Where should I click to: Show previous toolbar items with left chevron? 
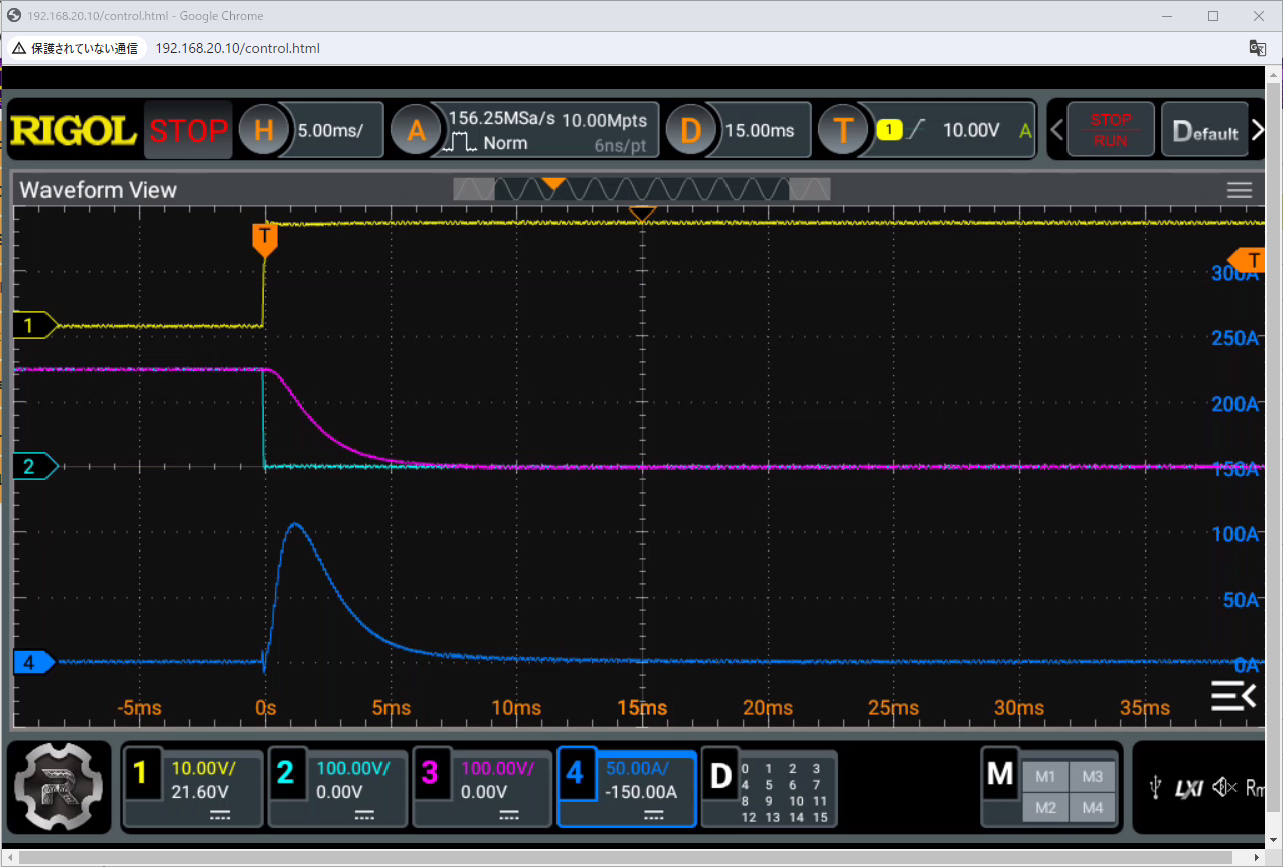(1057, 130)
